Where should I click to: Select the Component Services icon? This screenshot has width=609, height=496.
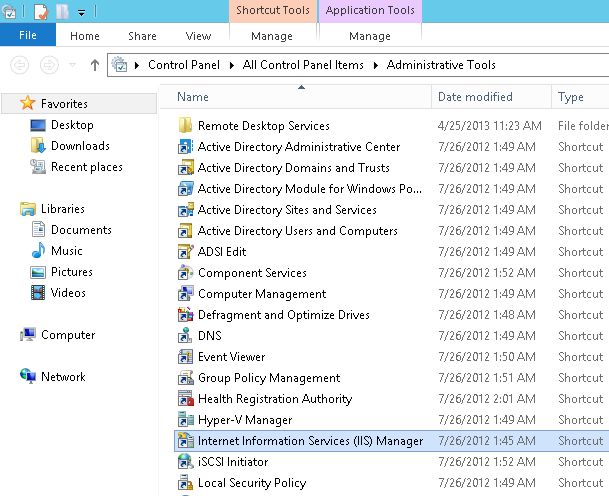click(x=185, y=272)
